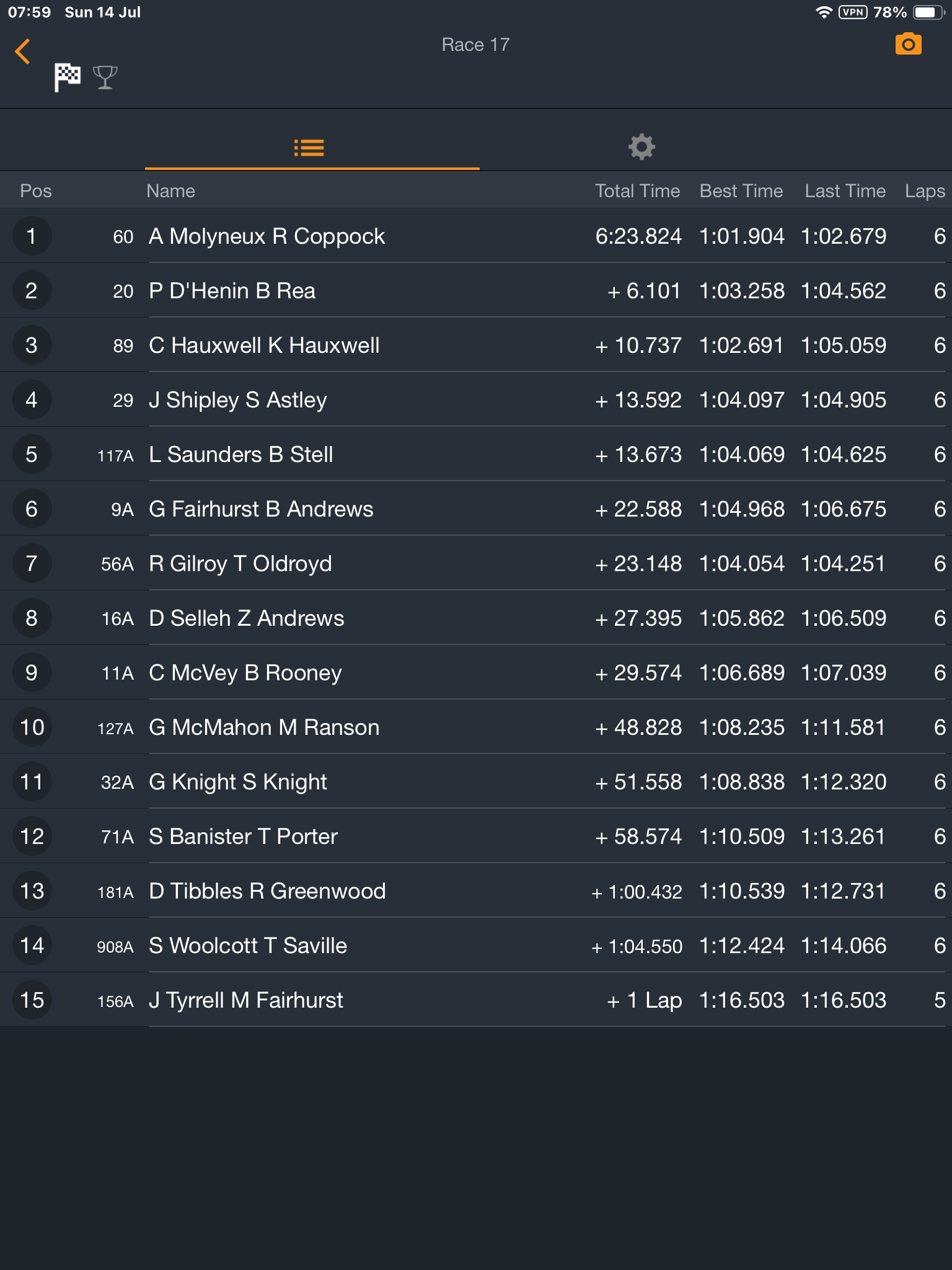Switch to the settings gear tab

641,147
